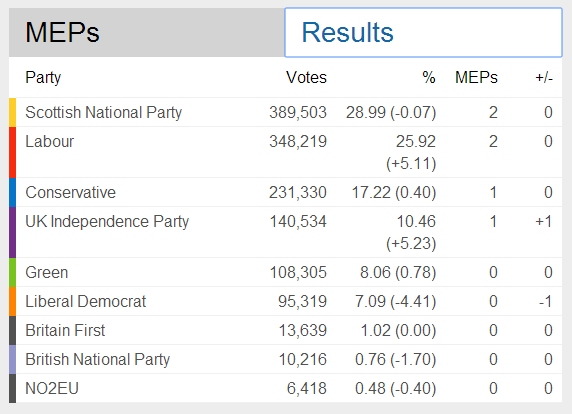Click the British National Party label
The height and width of the screenshot is (414, 572).
tap(98, 360)
